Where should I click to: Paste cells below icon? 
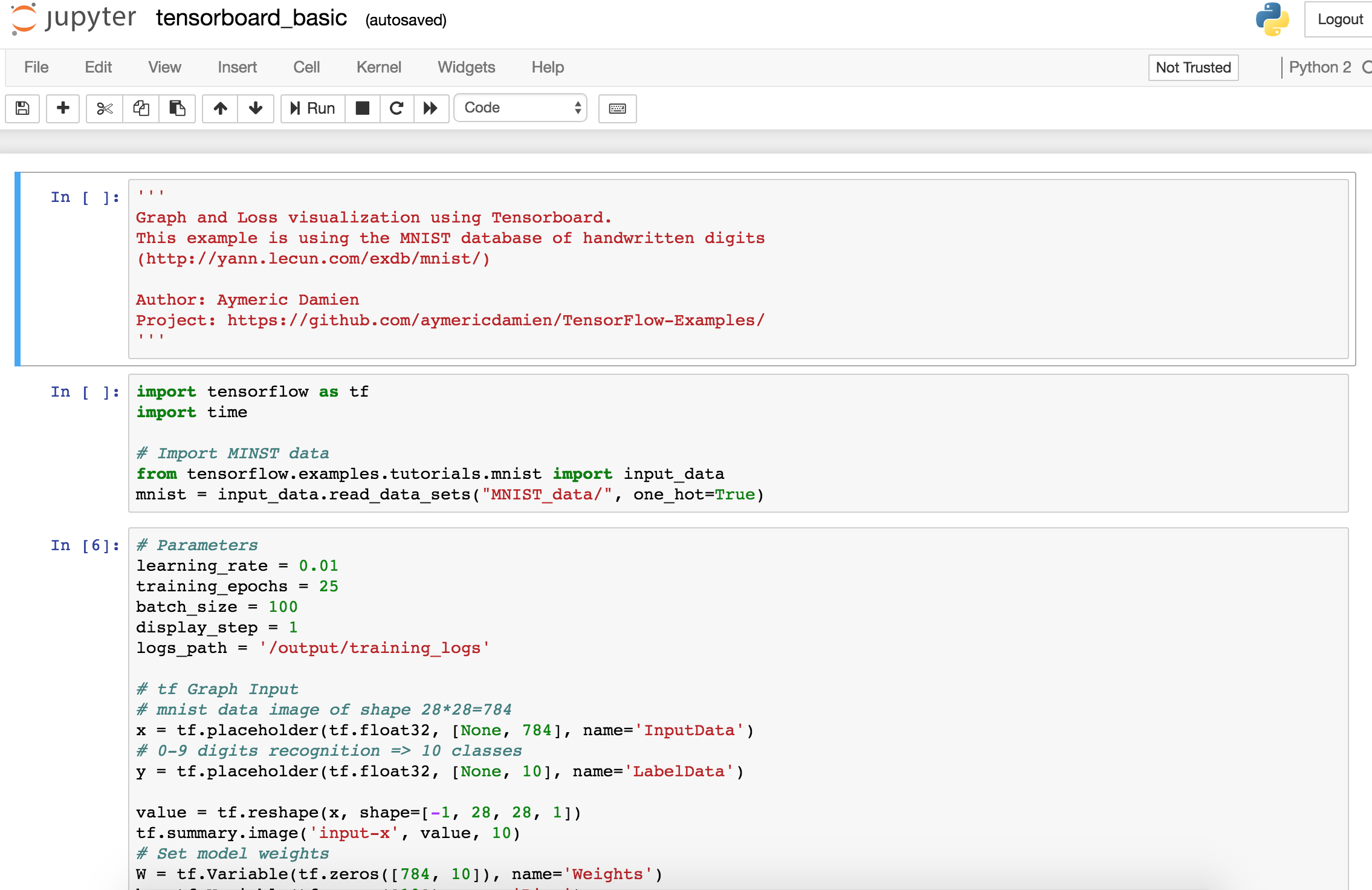[x=177, y=108]
